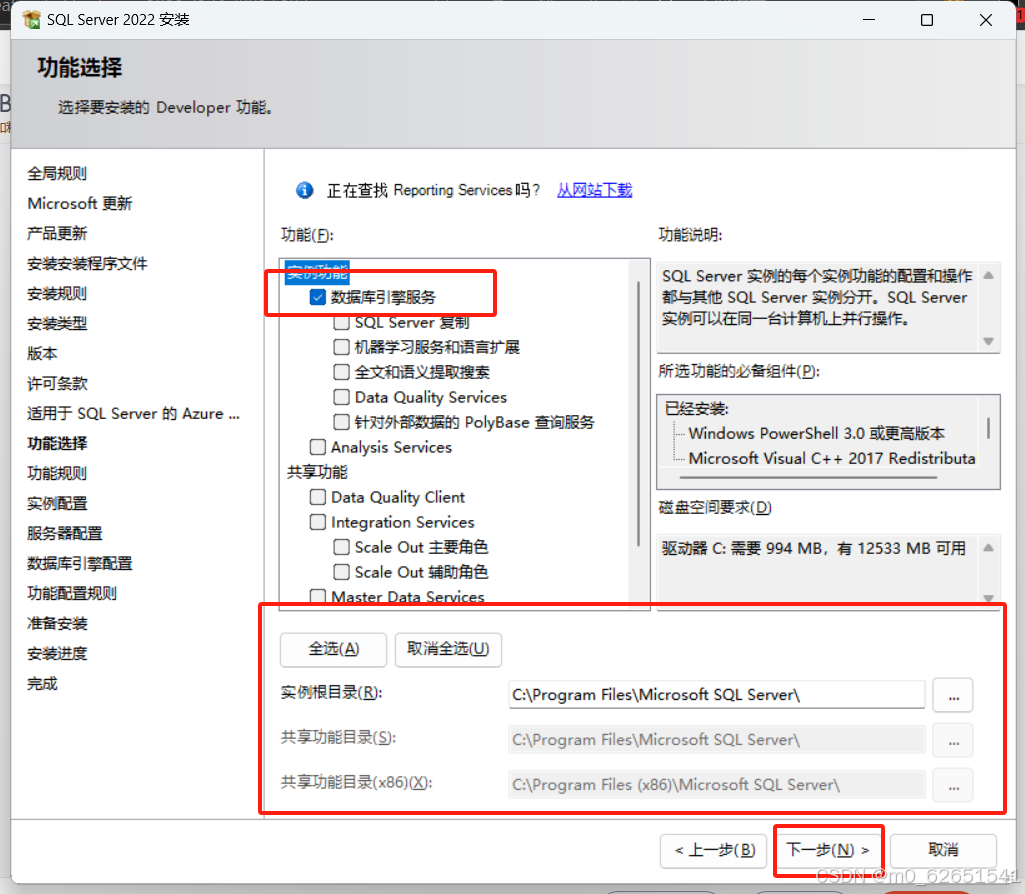Select 安装进度 step in sidebar
This screenshot has width=1025, height=894.
point(57,654)
